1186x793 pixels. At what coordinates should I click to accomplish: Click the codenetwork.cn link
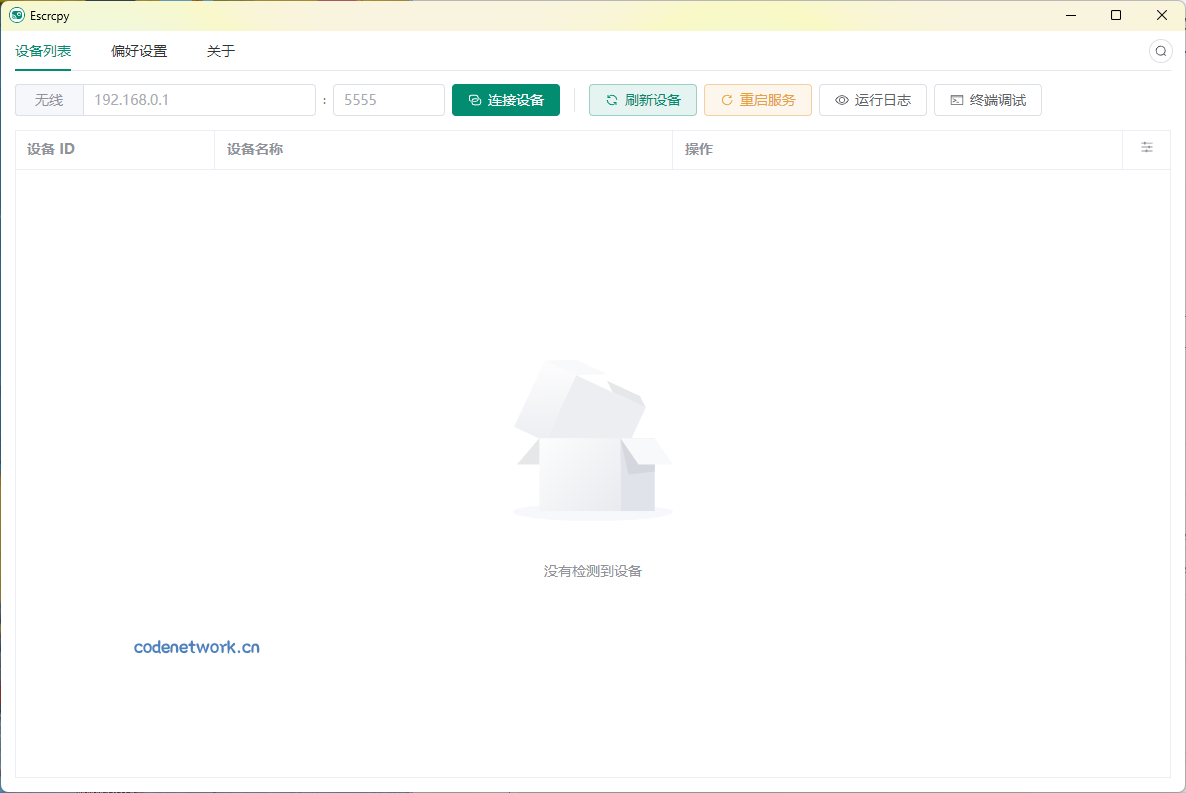pyautogui.click(x=196, y=646)
